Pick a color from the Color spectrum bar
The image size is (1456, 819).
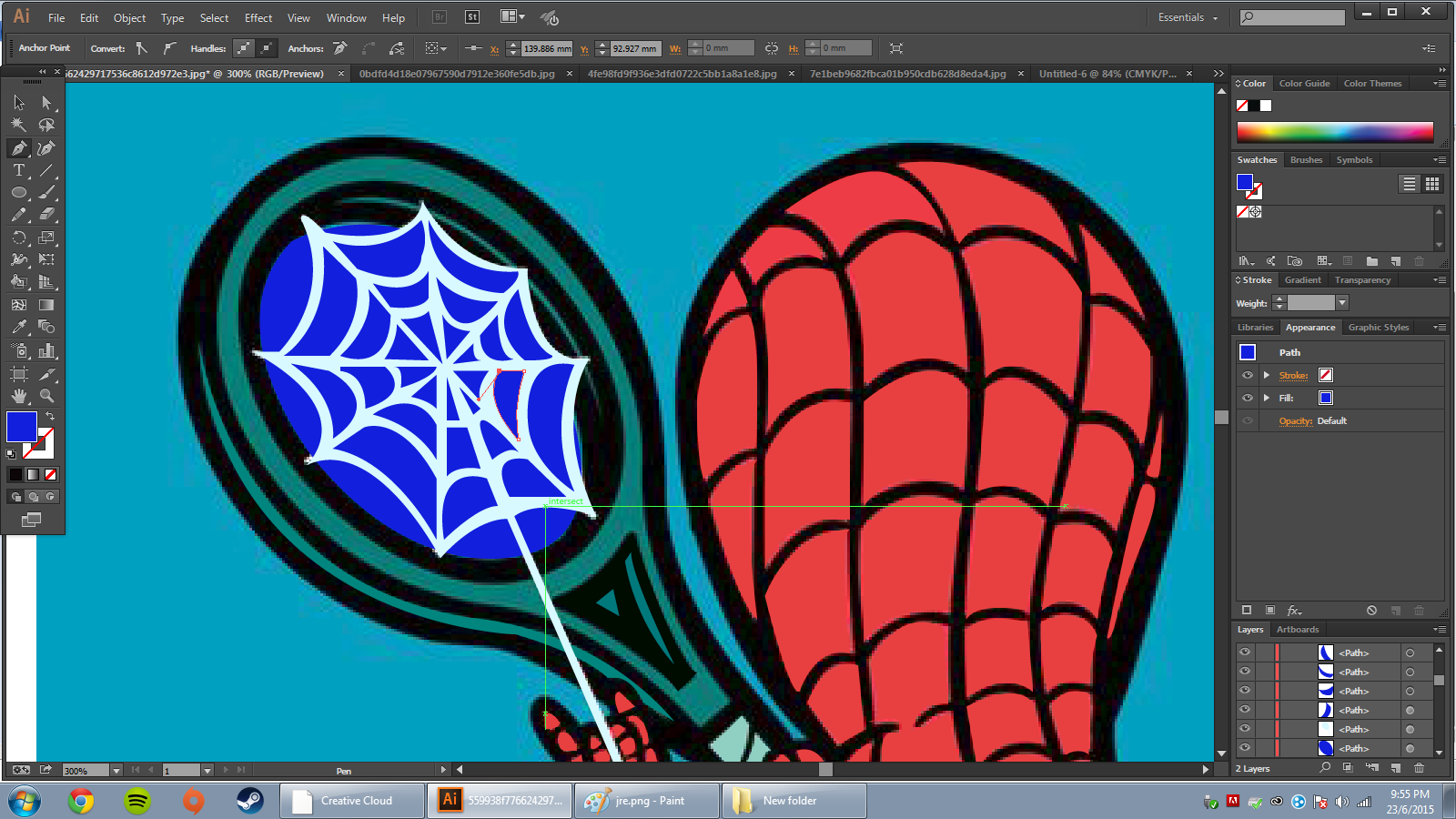coord(1335,131)
